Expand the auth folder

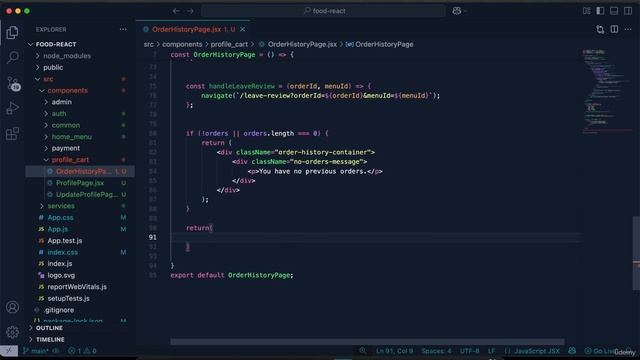click(80, 113)
